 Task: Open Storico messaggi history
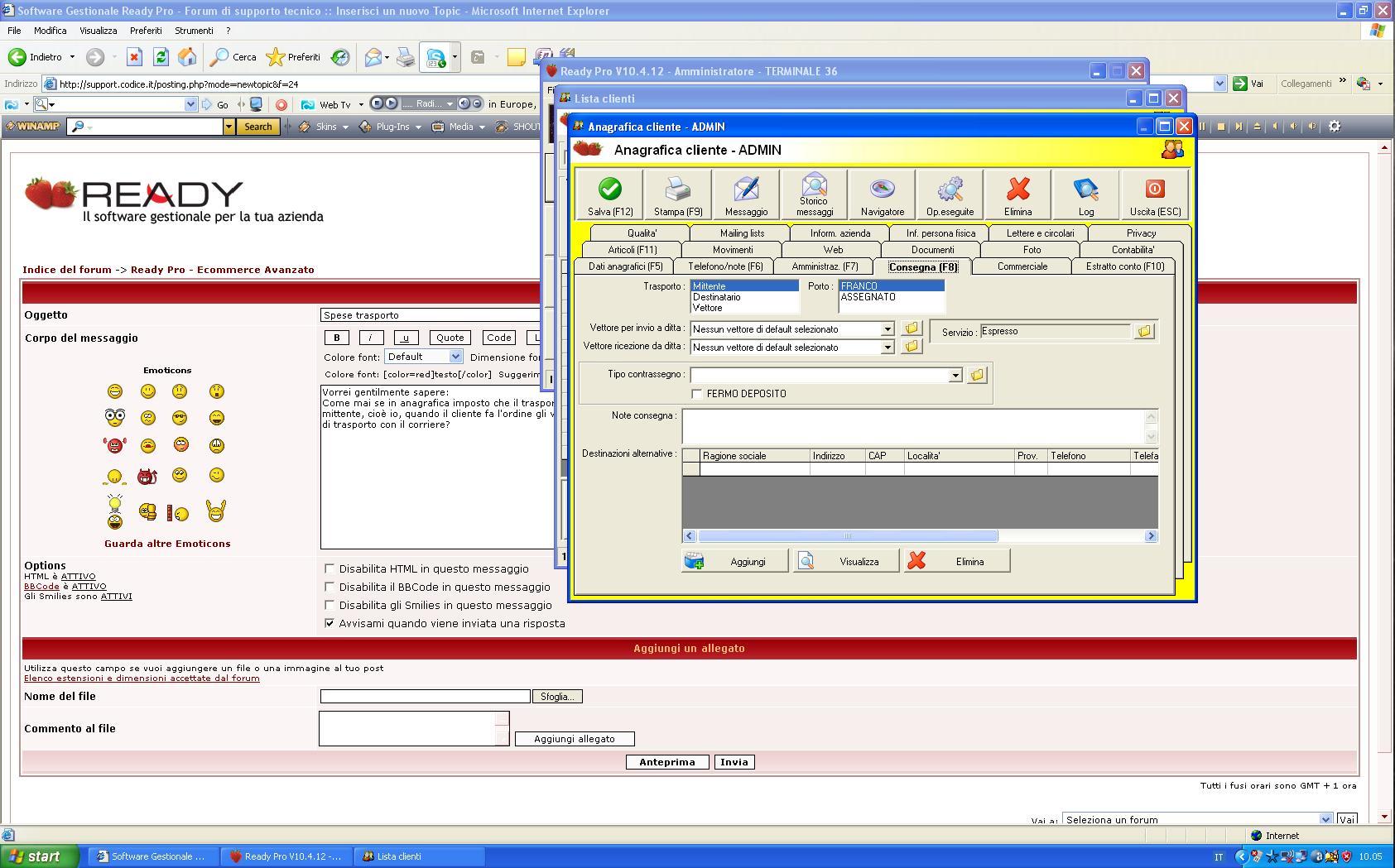tap(814, 195)
